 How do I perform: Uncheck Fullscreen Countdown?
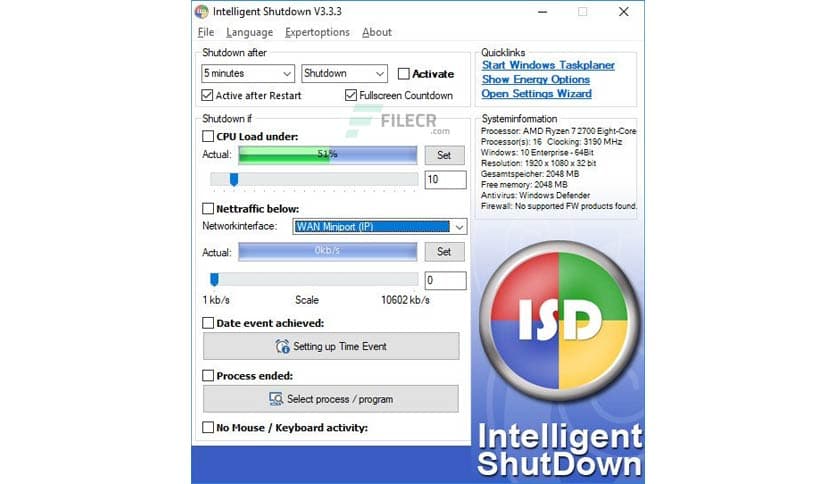350,95
